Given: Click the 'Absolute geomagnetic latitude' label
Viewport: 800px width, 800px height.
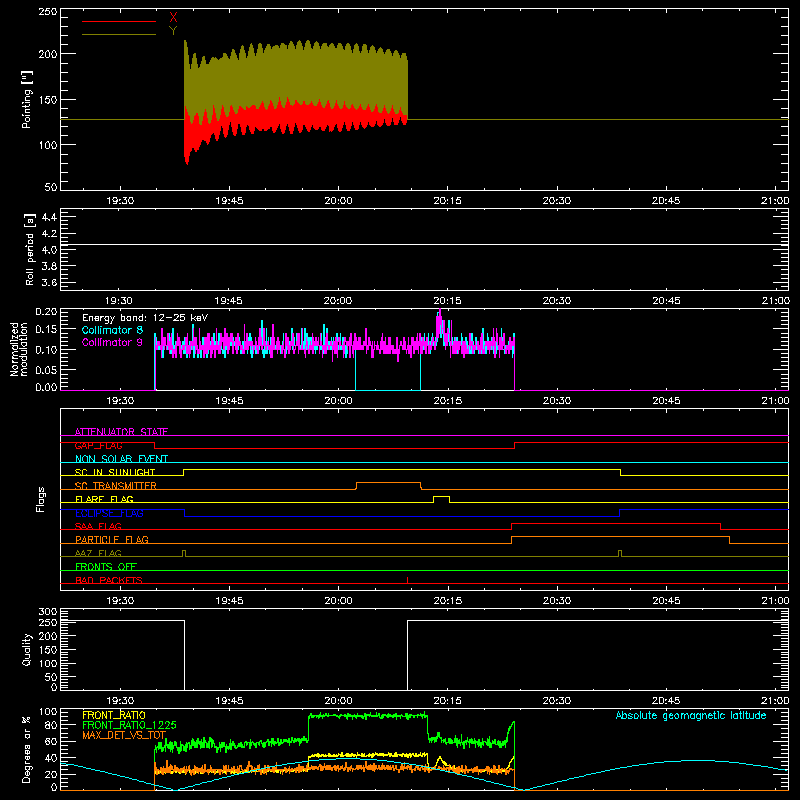Looking at the screenshot, I should coord(691,715).
